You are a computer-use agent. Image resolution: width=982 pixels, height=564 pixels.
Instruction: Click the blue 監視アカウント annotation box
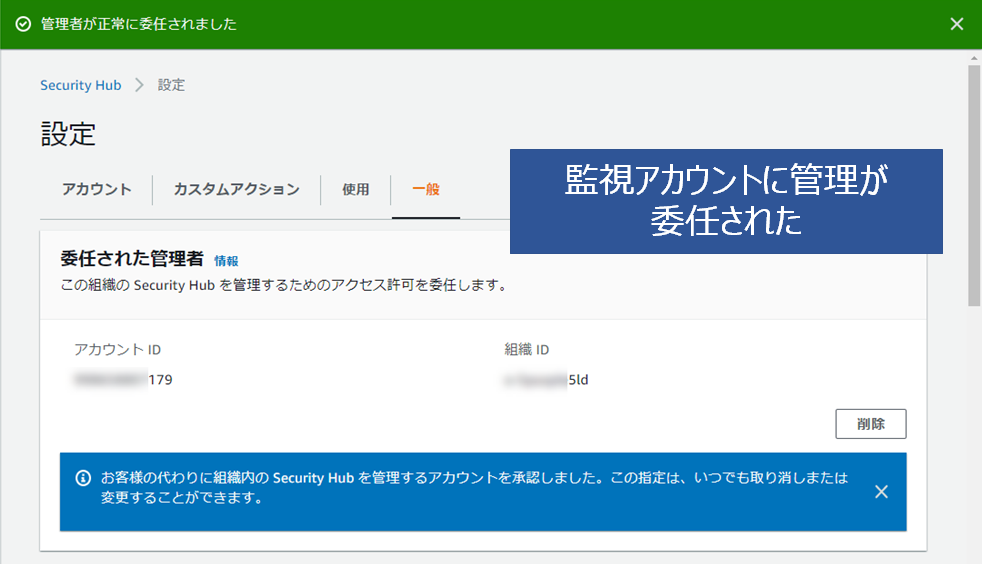point(726,201)
